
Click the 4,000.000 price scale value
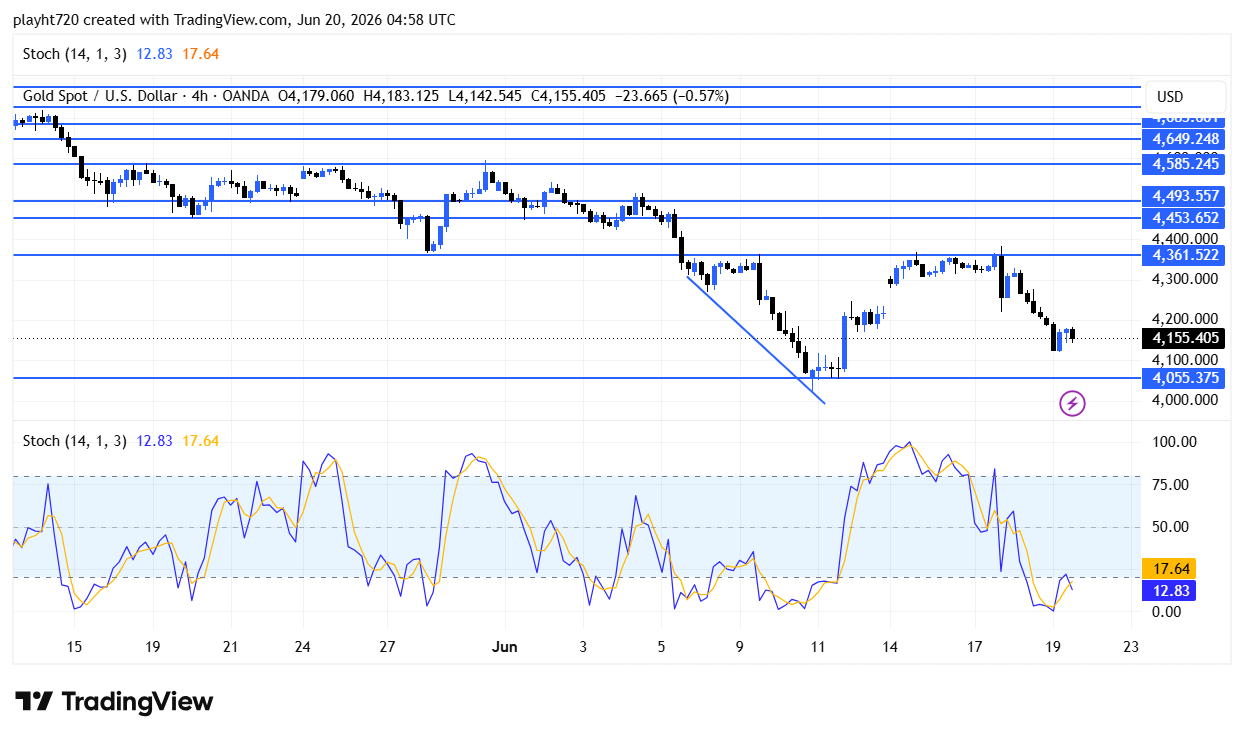tap(1186, 400)
